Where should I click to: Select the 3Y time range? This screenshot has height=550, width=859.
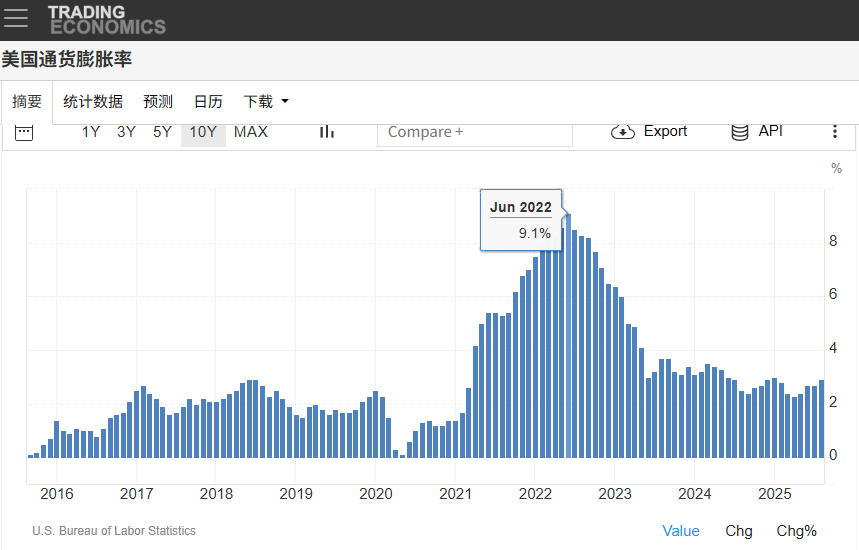coord(126,132)
